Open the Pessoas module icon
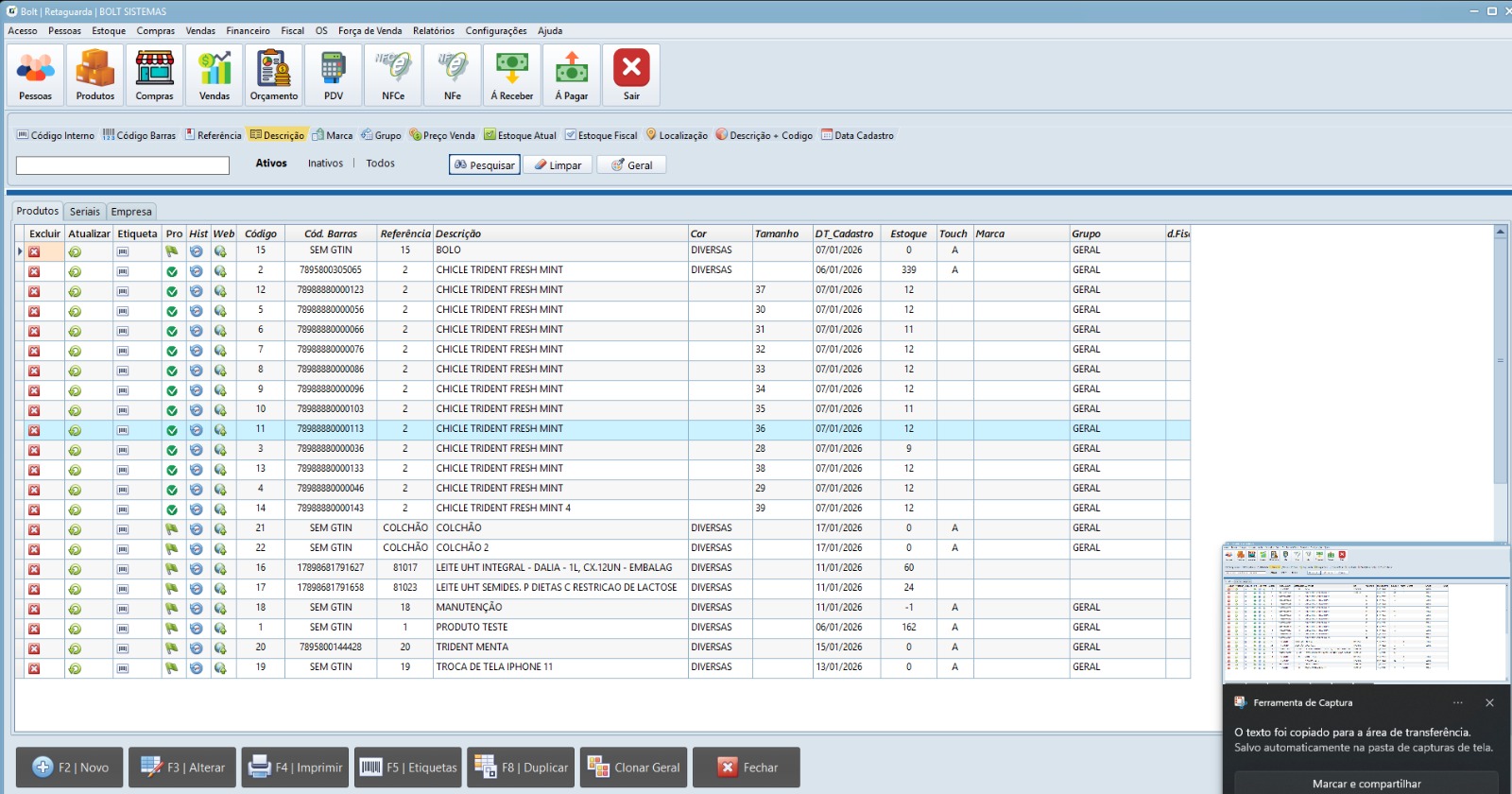1512x794 pixels. (36, 75)
